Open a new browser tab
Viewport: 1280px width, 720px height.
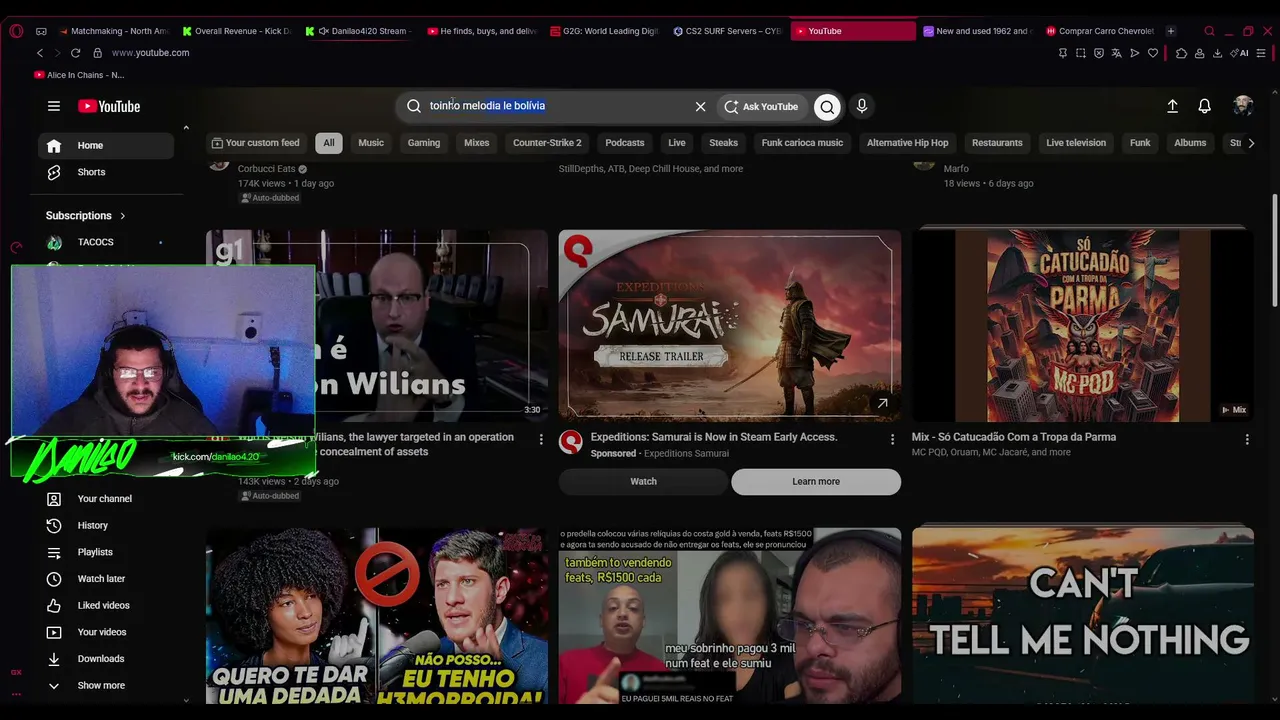pos(1171,31)
